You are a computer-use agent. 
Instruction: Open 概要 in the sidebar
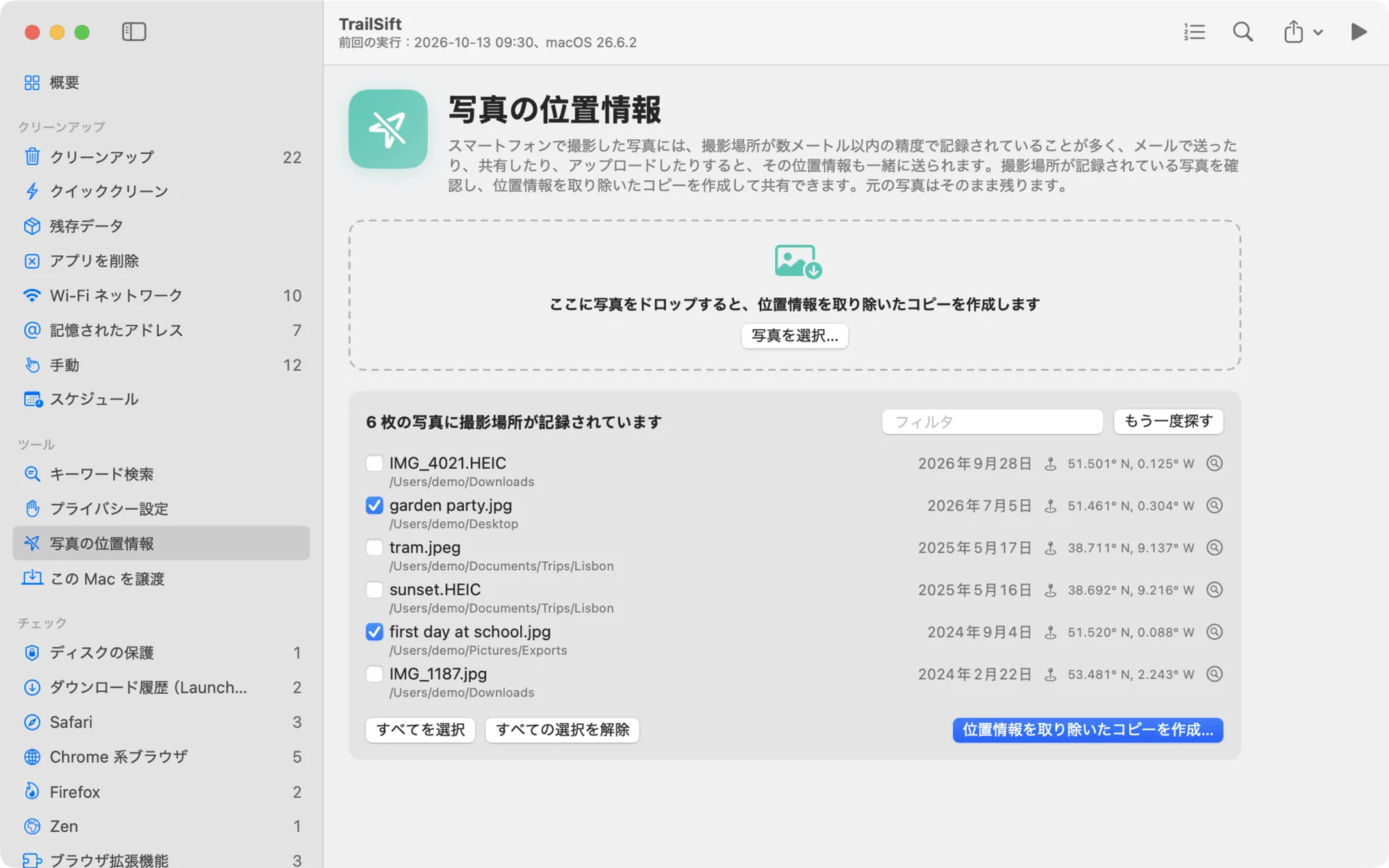(161, 83)
